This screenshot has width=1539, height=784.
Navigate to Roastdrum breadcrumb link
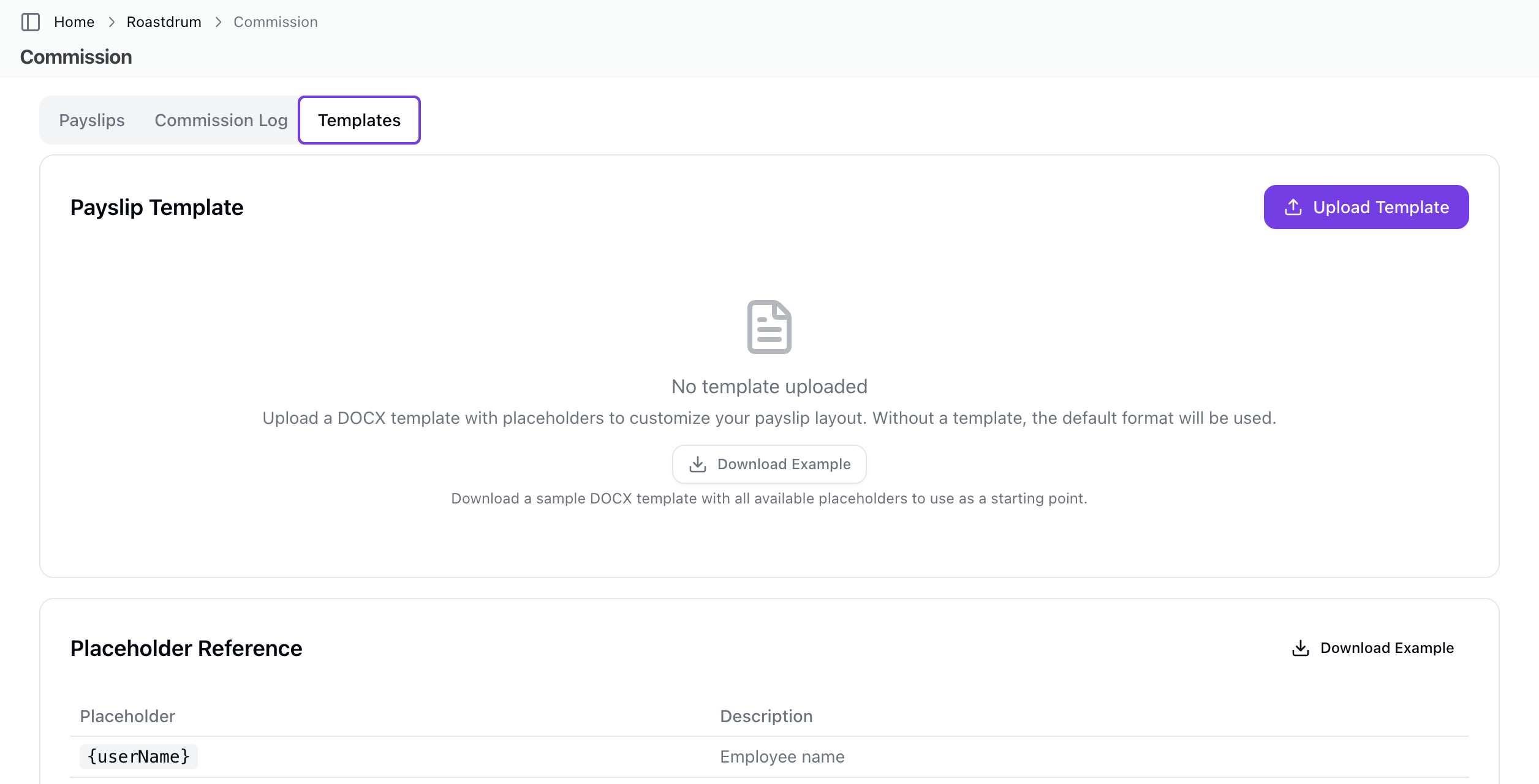(164, 22)
